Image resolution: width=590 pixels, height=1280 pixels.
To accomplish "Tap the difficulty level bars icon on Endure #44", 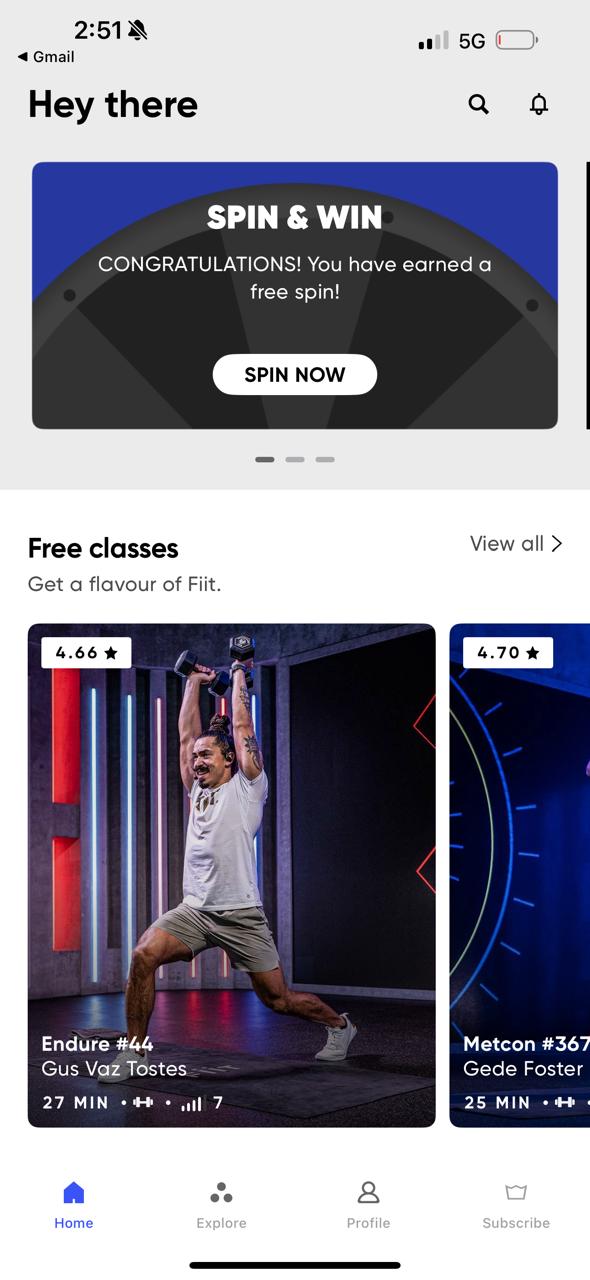I will coord(192,1103).
